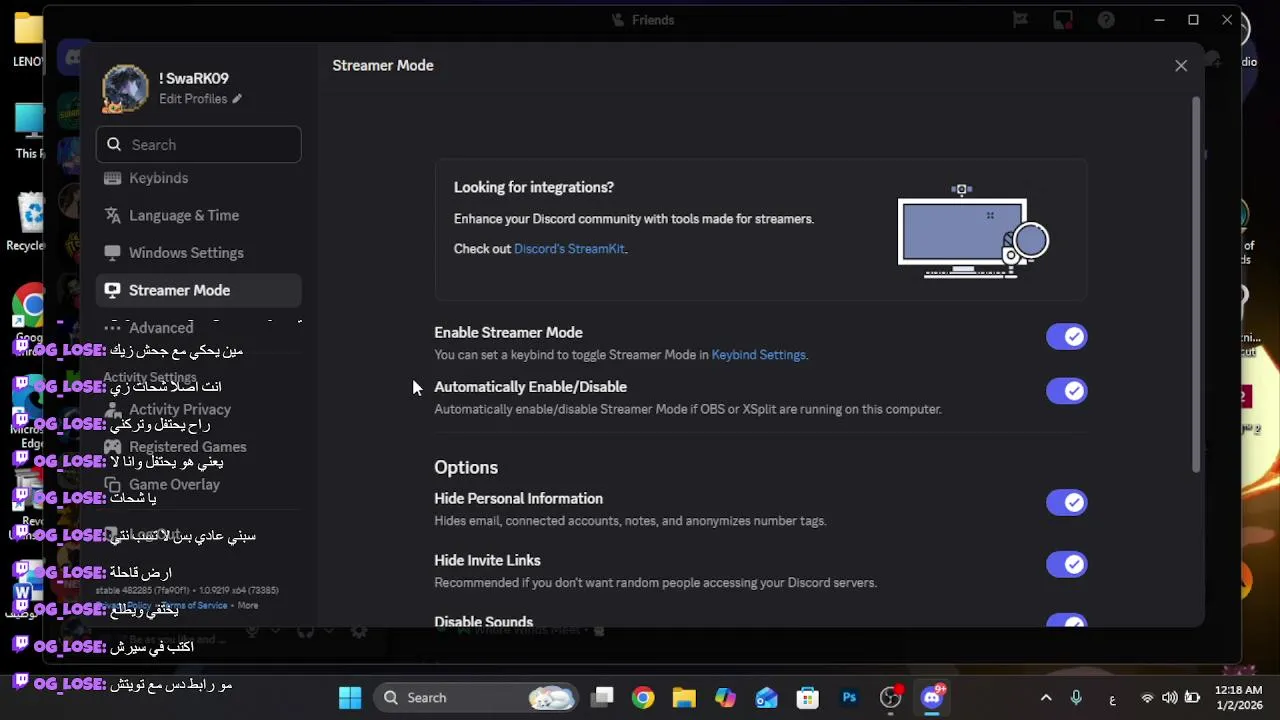The width and height of the screenshot is (1280, 720).
Task: Click More link near version info
Action: coord(248,605)
